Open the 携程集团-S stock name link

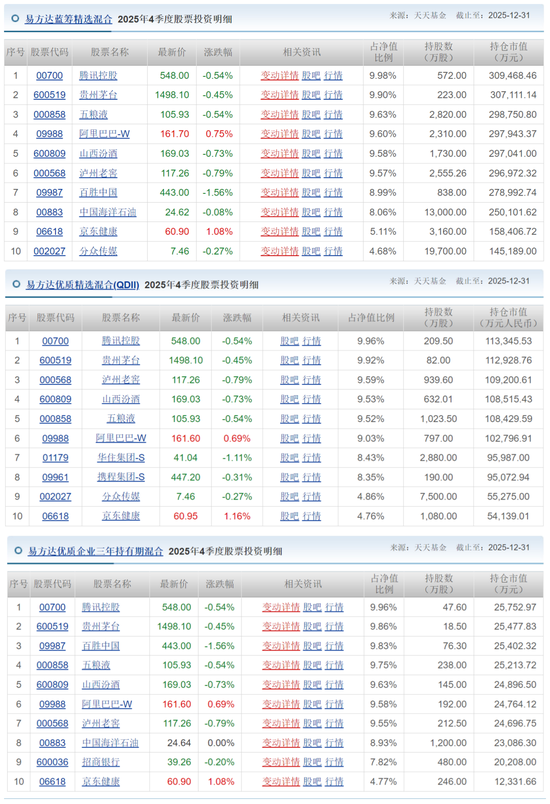pos(121,477)
